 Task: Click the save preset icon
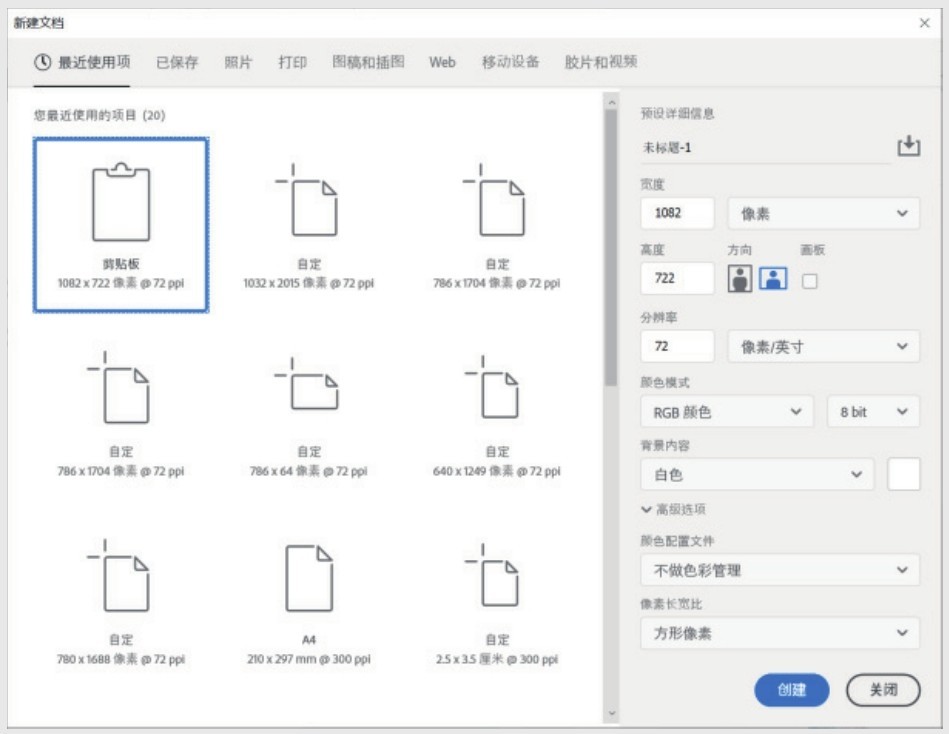coord(908,146)
